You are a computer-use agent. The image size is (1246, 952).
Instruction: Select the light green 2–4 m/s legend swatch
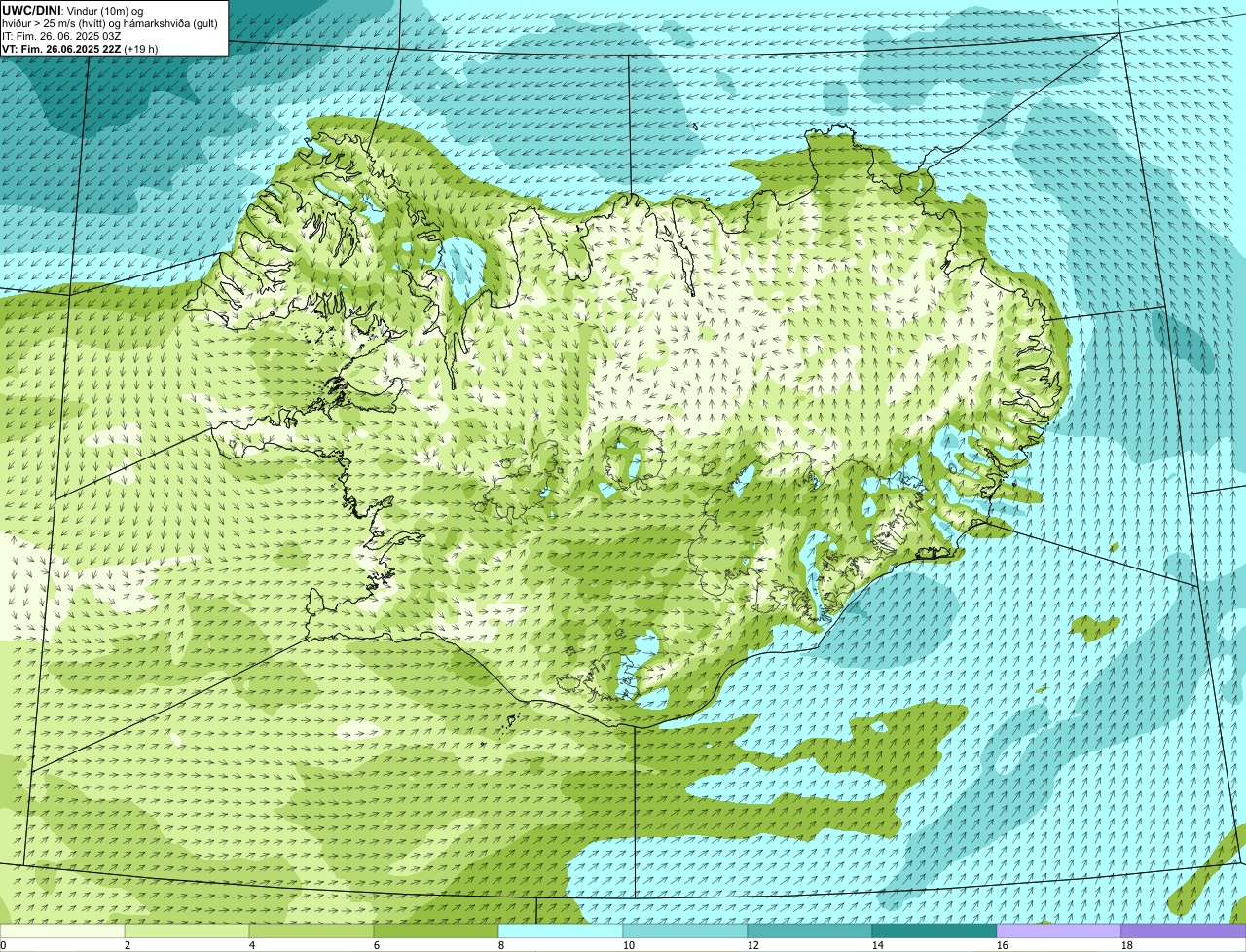(x=187, y=931)
